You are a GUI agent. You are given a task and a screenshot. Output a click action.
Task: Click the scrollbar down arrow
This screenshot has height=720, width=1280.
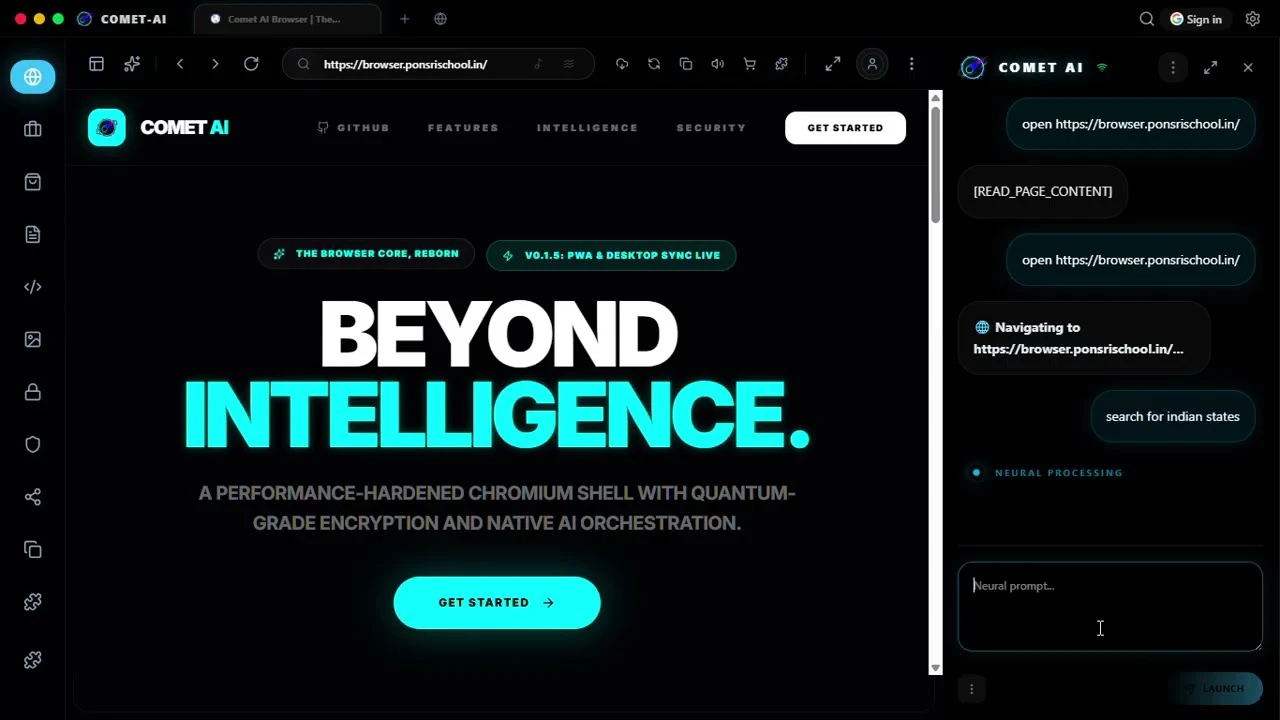tap(935, 668)
